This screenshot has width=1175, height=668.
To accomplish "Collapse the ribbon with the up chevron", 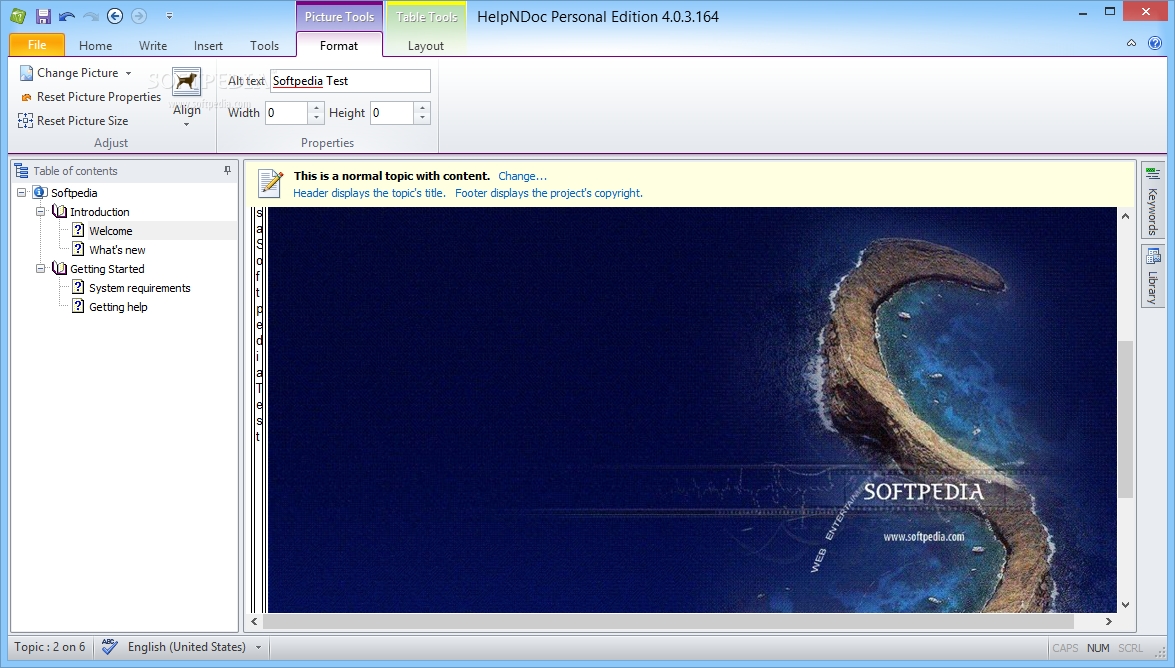I will 1132,43.
